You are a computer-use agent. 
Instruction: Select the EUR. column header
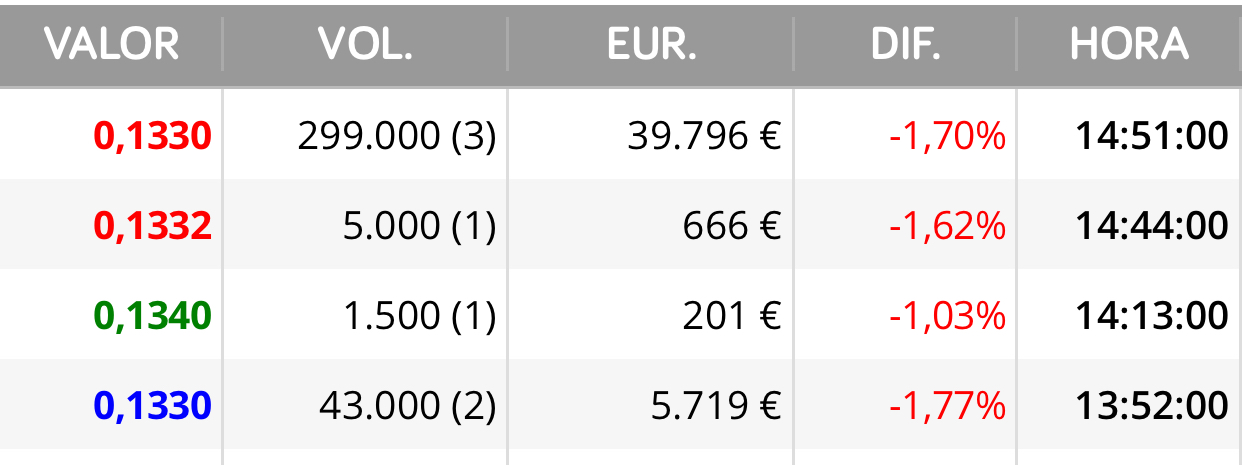[x=651, y=44]
